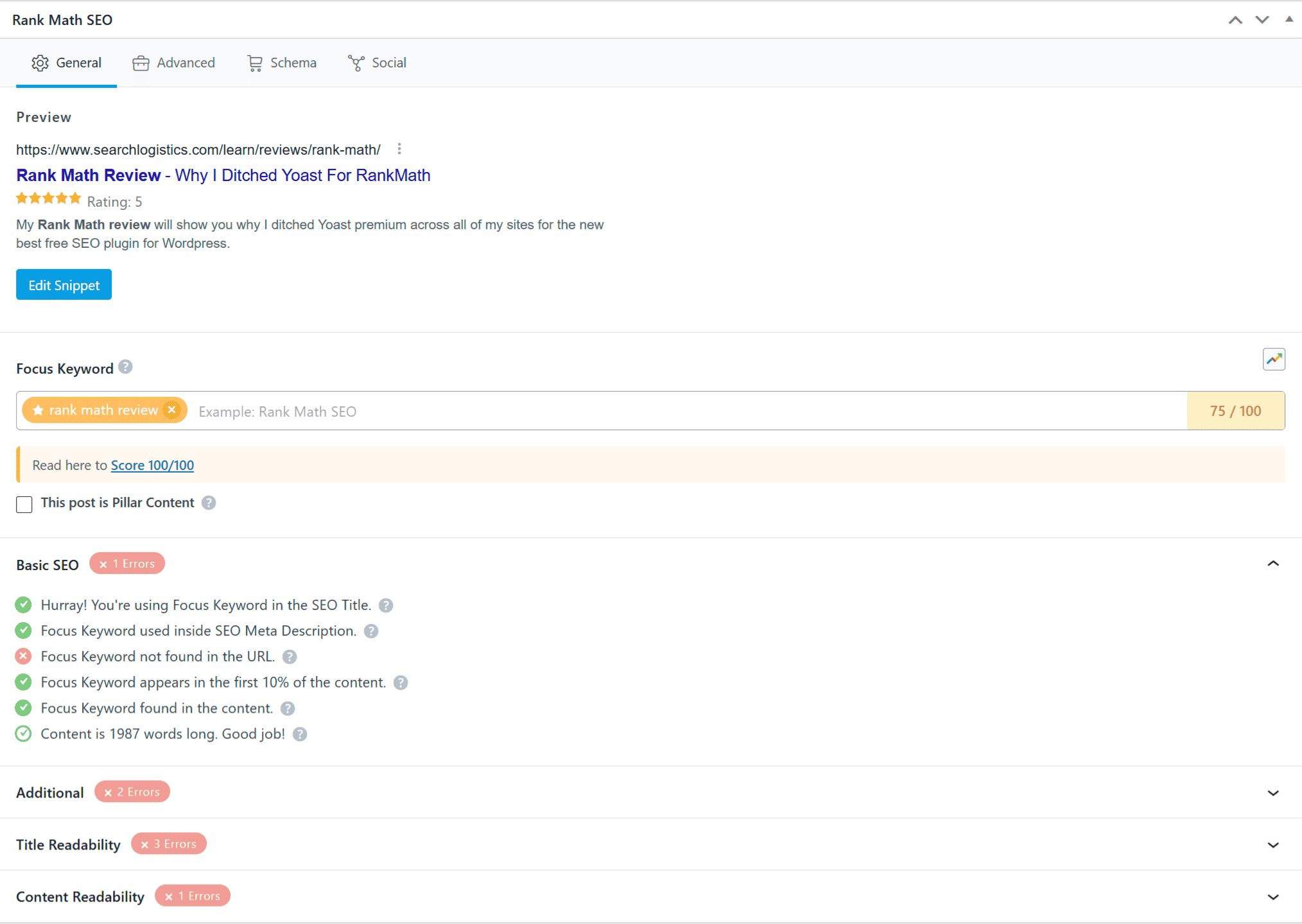Screen dimensions: 1302x924
Task: Open the Schema tab
Action: point(281,62)
